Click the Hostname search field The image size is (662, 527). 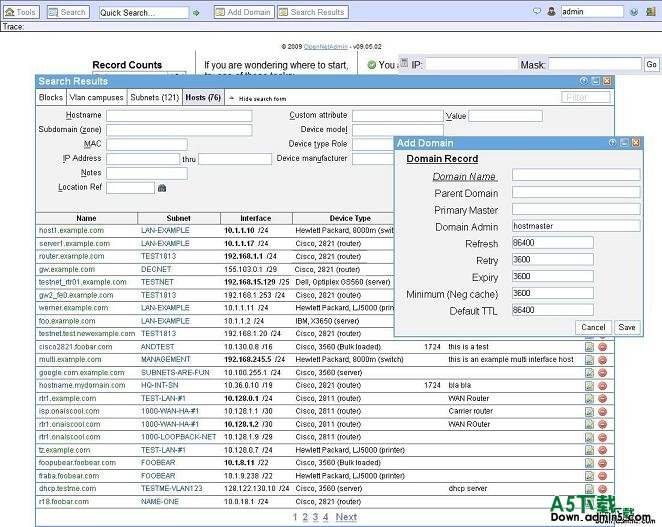click(179, 116)
